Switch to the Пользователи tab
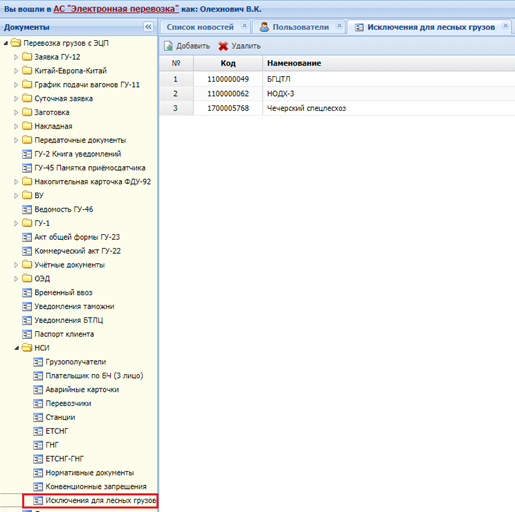Screen dimensions: 515x512 point(301,27)
